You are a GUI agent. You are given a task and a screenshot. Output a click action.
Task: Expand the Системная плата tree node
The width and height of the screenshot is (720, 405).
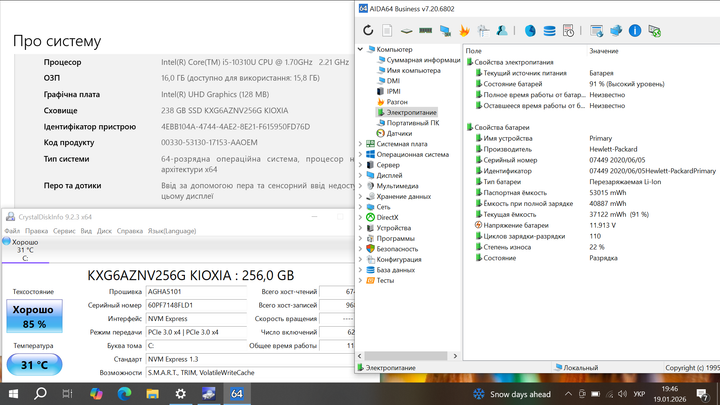tap(360, 144)
